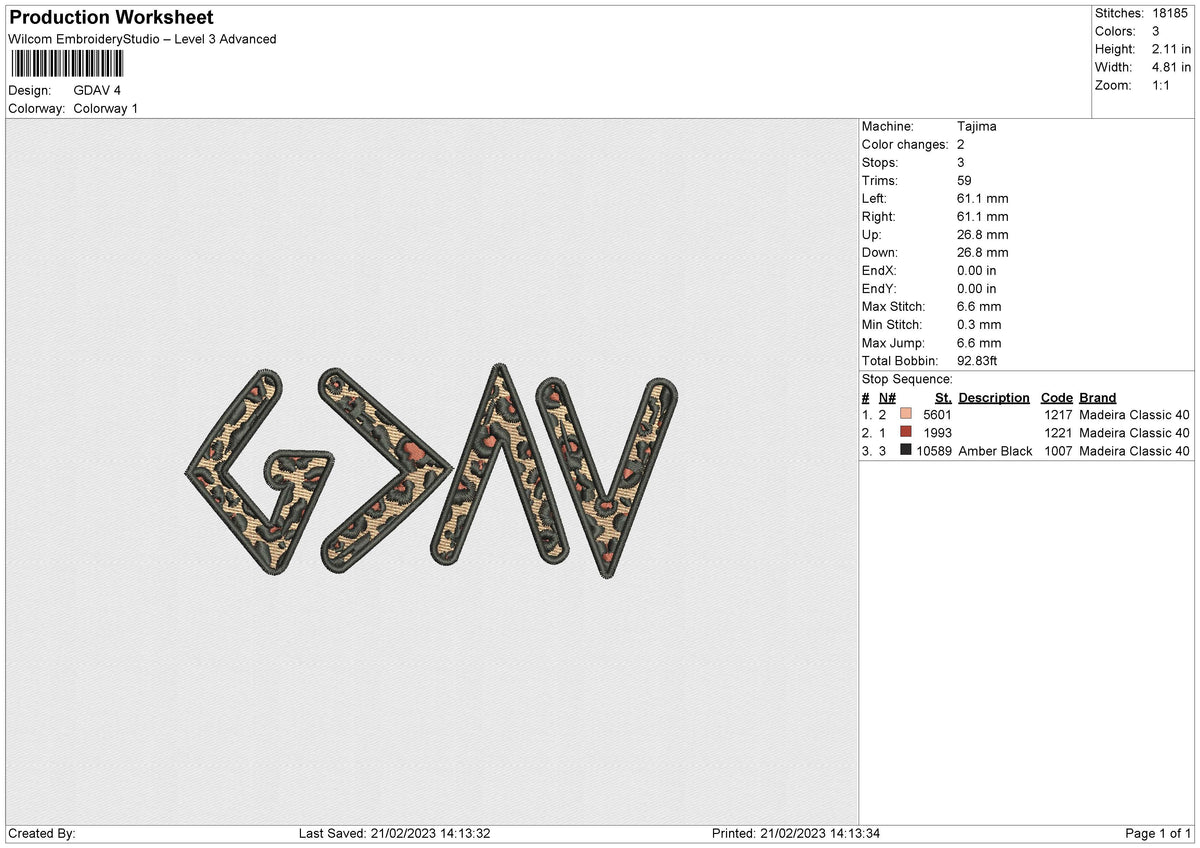Click the dark red swatch beside 1993
The width and height of the screenshot is (1200, 848).
coord(905,433)
